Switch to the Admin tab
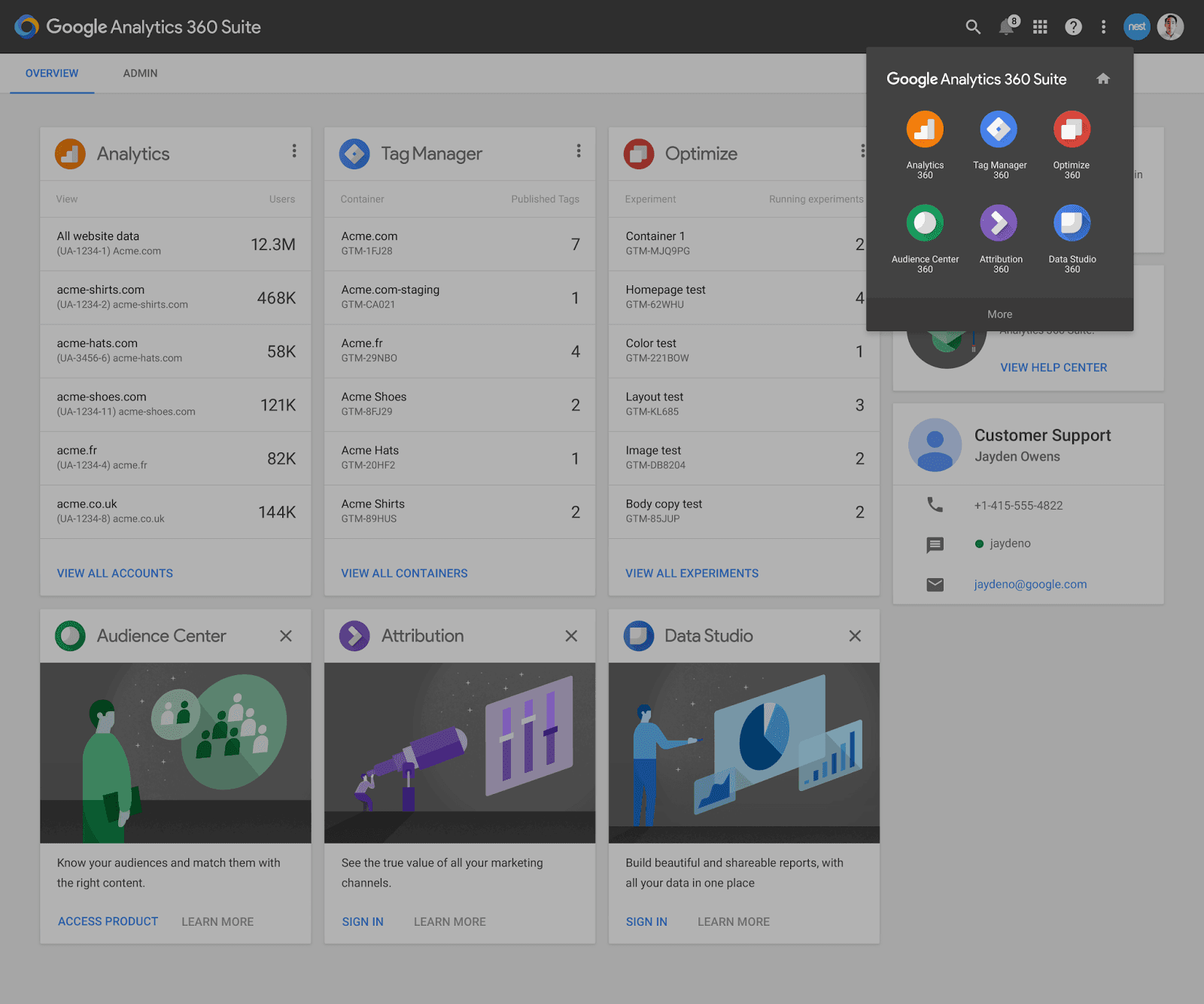 point(140,73)
